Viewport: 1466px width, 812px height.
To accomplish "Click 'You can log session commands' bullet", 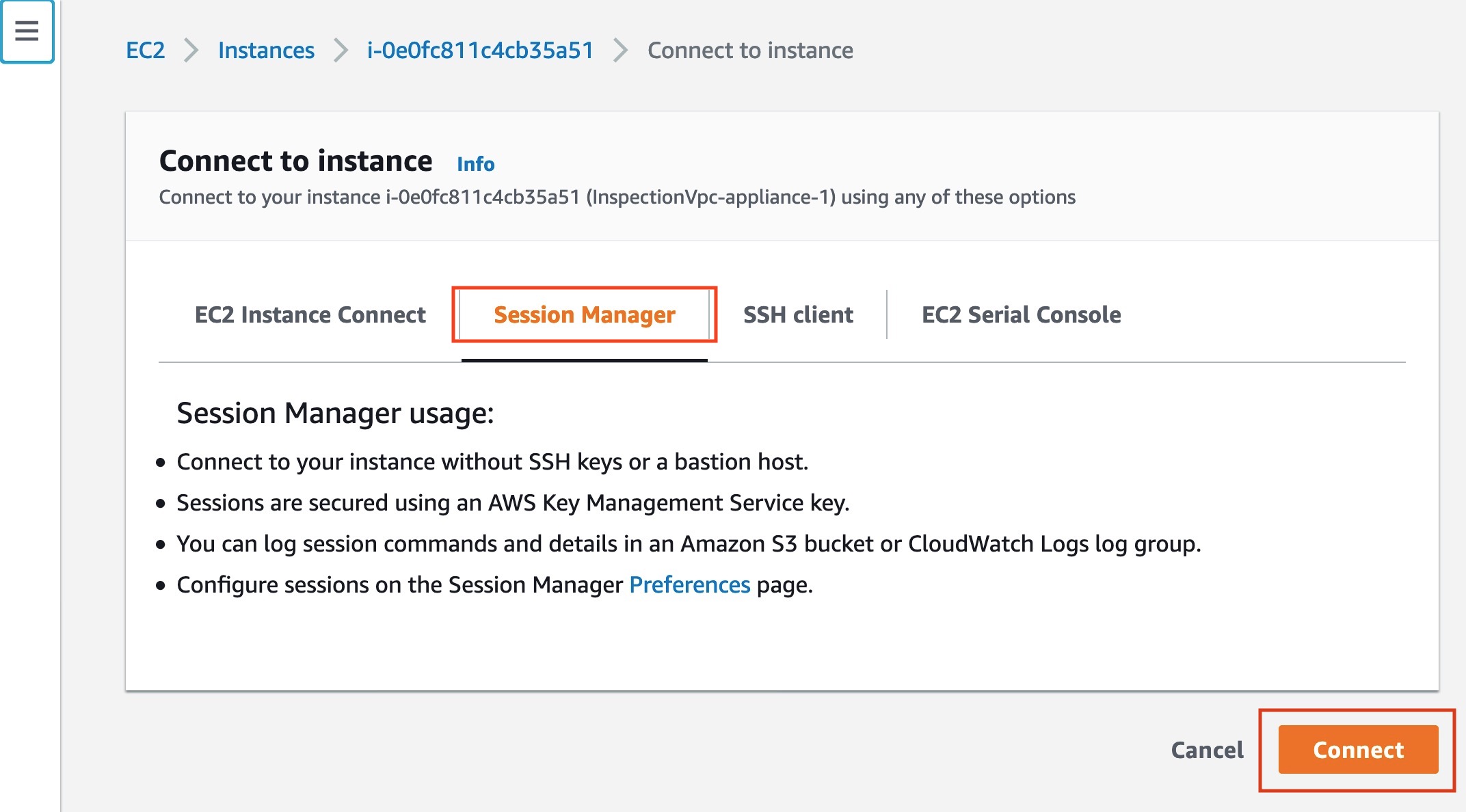I will [x=689, y=544].
